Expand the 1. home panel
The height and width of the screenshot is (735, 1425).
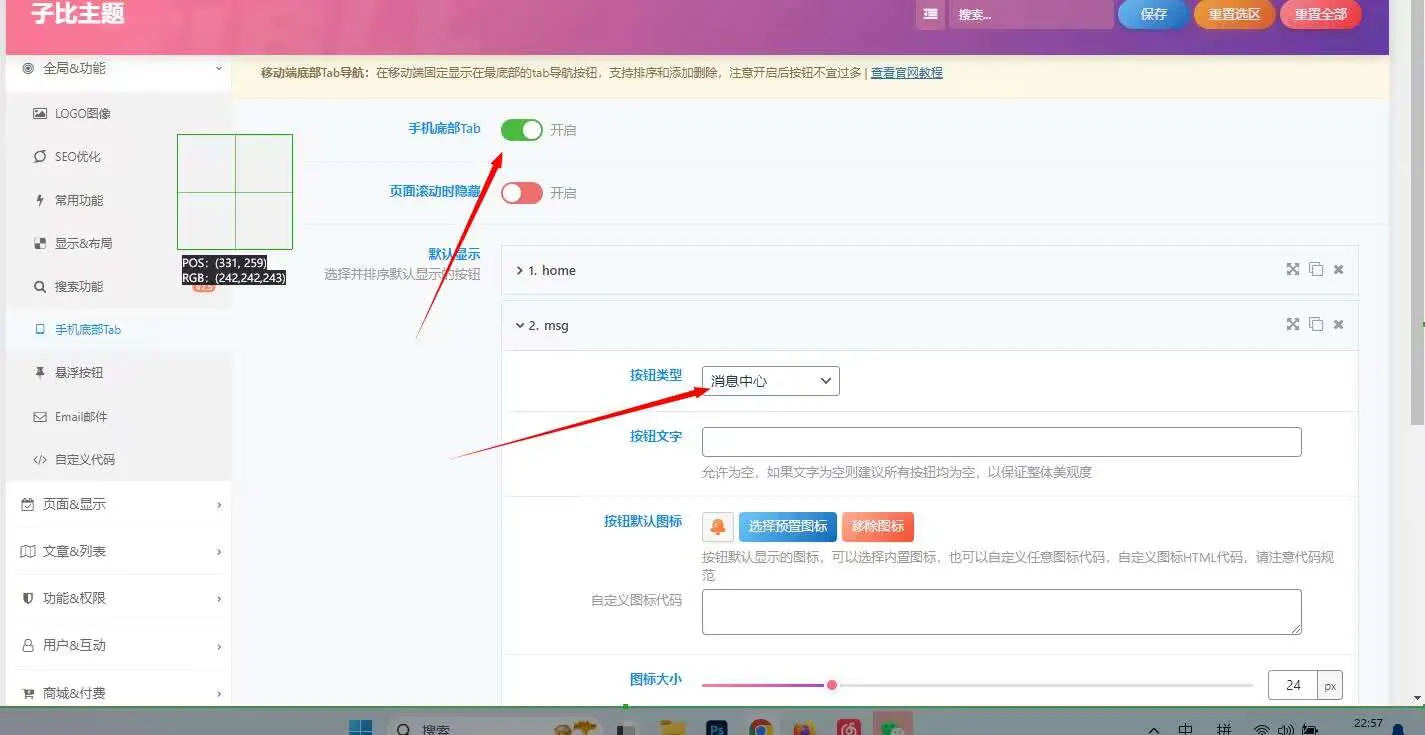click(x=930, y=270)
